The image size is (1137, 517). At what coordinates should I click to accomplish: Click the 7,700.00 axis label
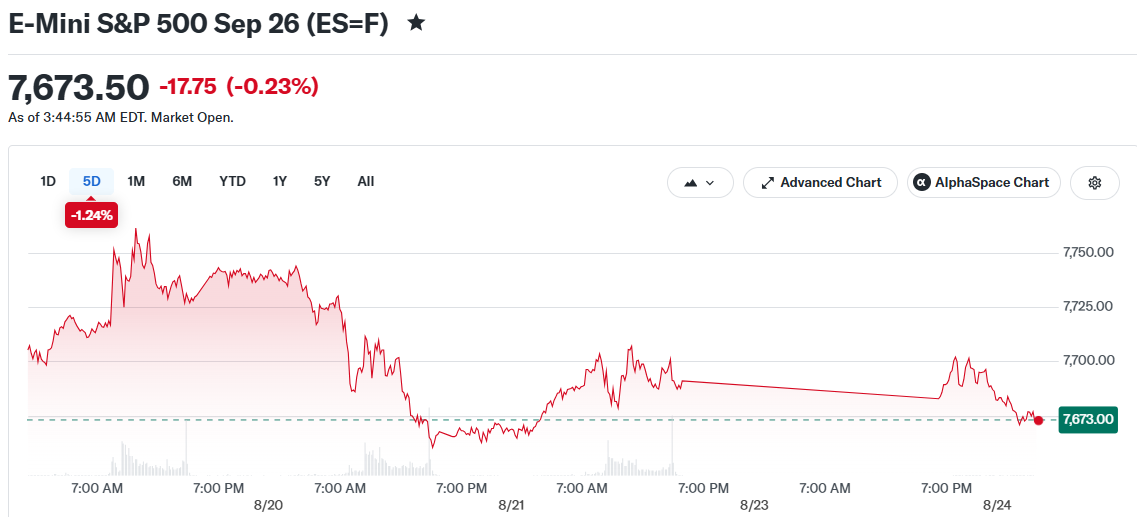pyautogui.click(x=1088, y=360)
